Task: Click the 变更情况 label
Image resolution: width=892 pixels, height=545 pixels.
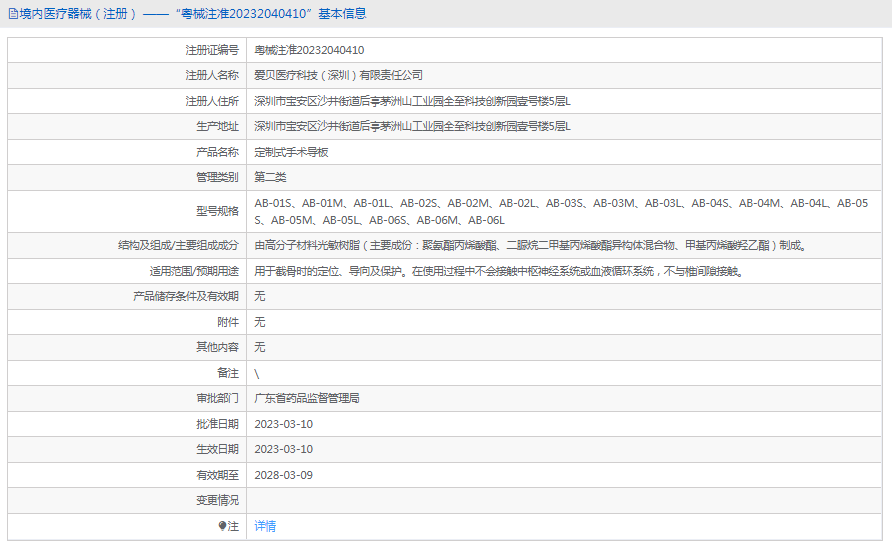Action: pos(217,500)
